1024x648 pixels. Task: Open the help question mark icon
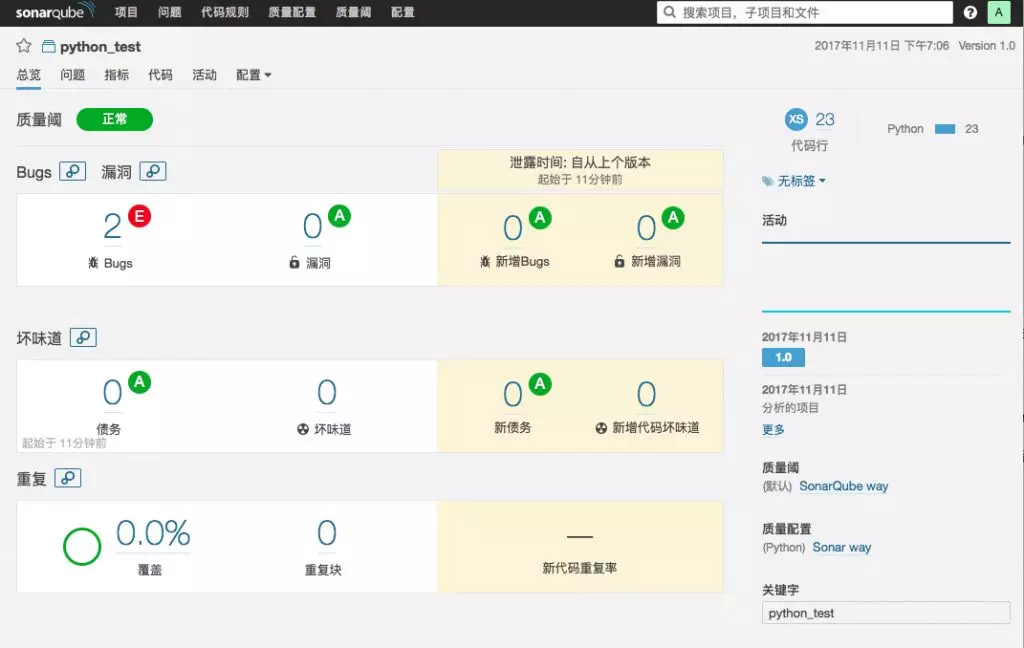(x=970, y=13)
